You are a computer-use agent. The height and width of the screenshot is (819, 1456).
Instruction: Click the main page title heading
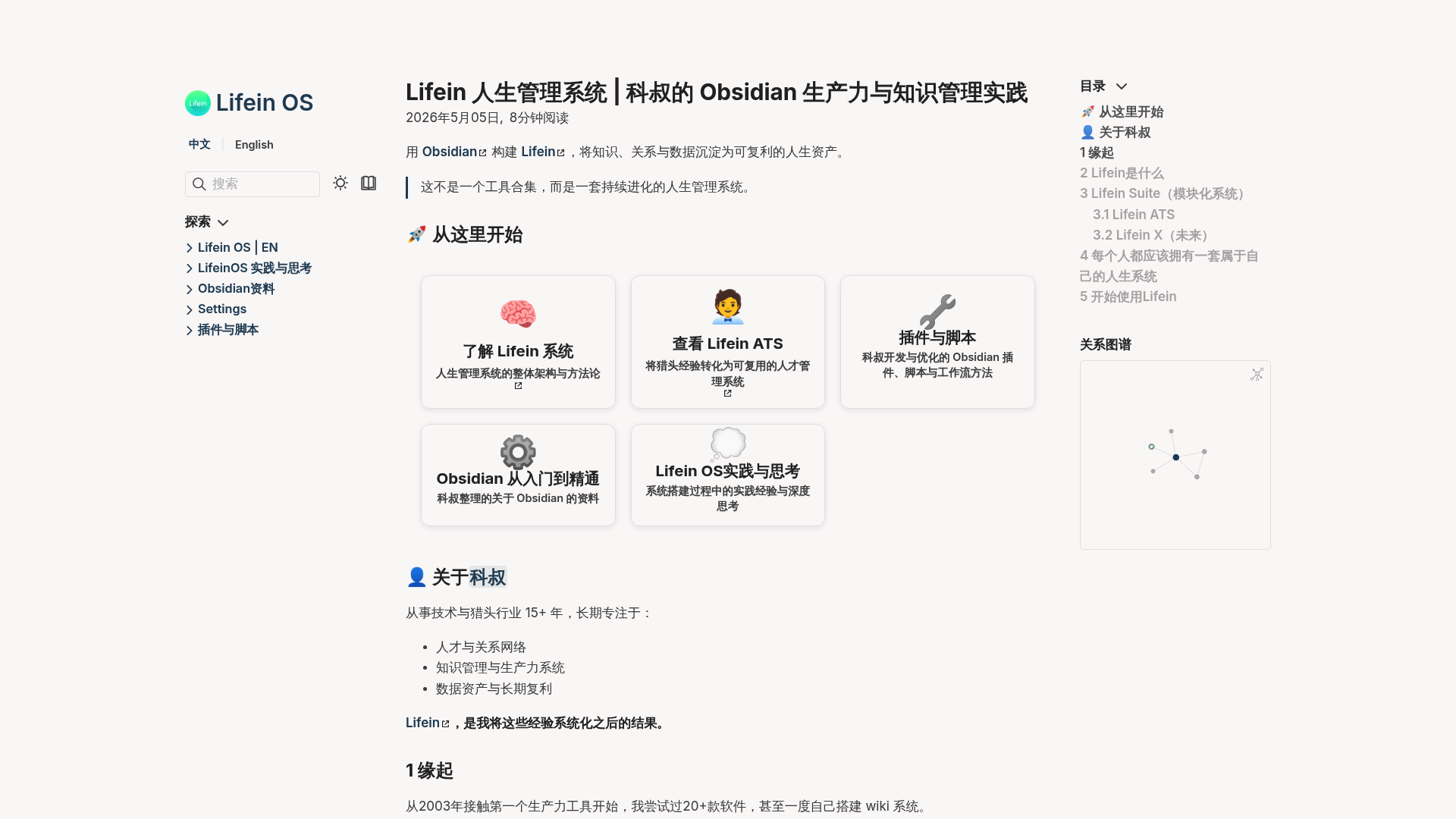(717, 92)
